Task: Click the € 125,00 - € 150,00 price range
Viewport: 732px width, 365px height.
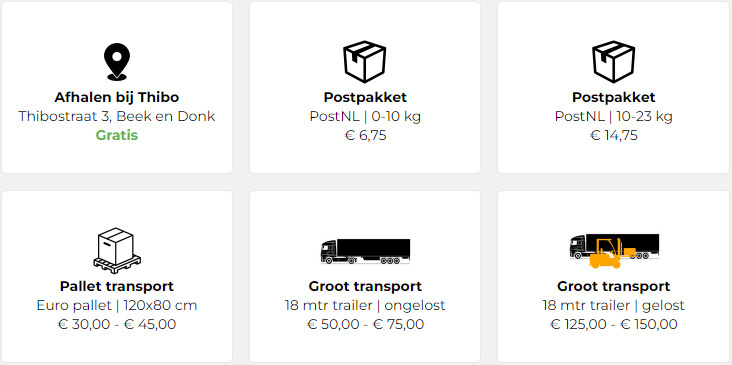Action: (613, 324)
